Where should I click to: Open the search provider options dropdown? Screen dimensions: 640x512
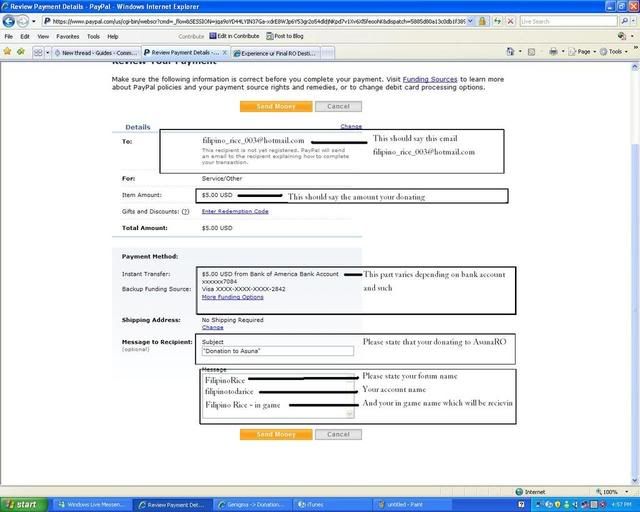pos(633,21)
